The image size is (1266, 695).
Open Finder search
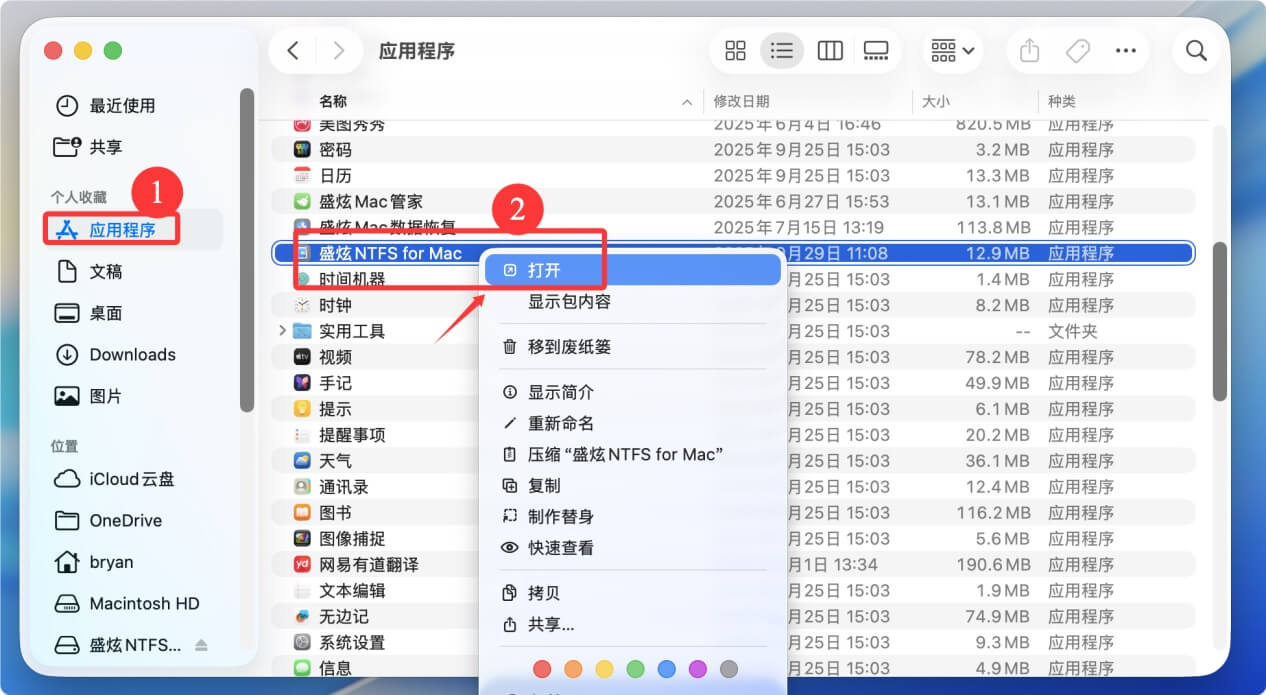pyautogui.click(x=1196, y=50)
